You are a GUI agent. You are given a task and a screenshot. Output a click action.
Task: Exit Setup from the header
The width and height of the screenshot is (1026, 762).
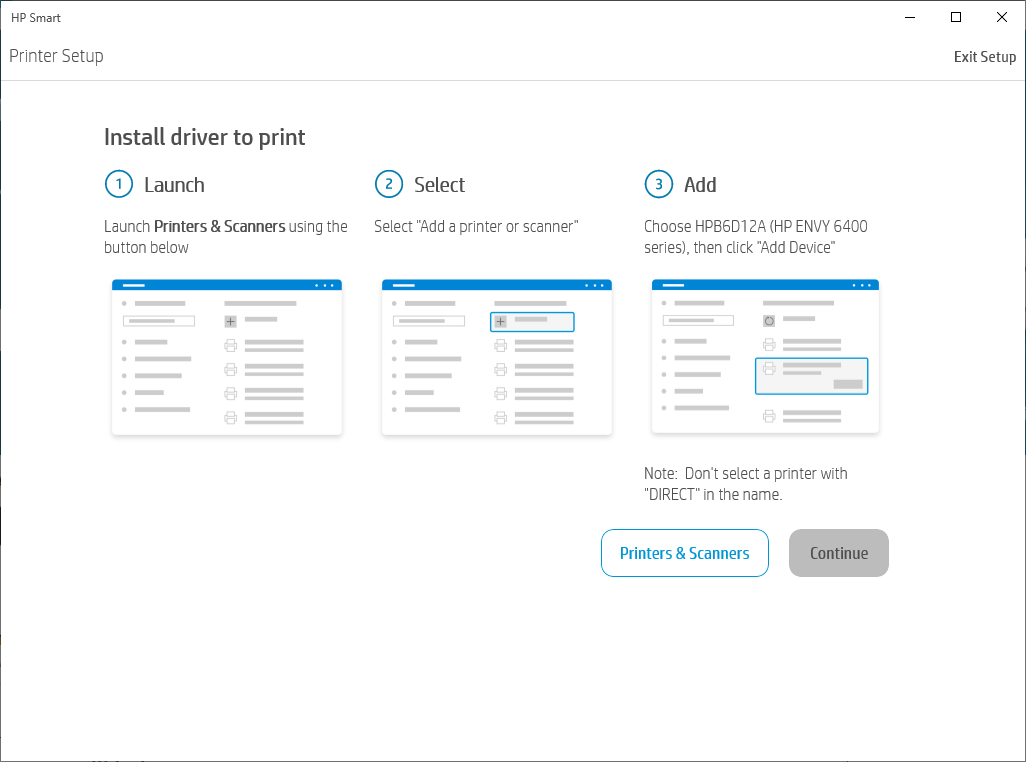tap(984, 57)
